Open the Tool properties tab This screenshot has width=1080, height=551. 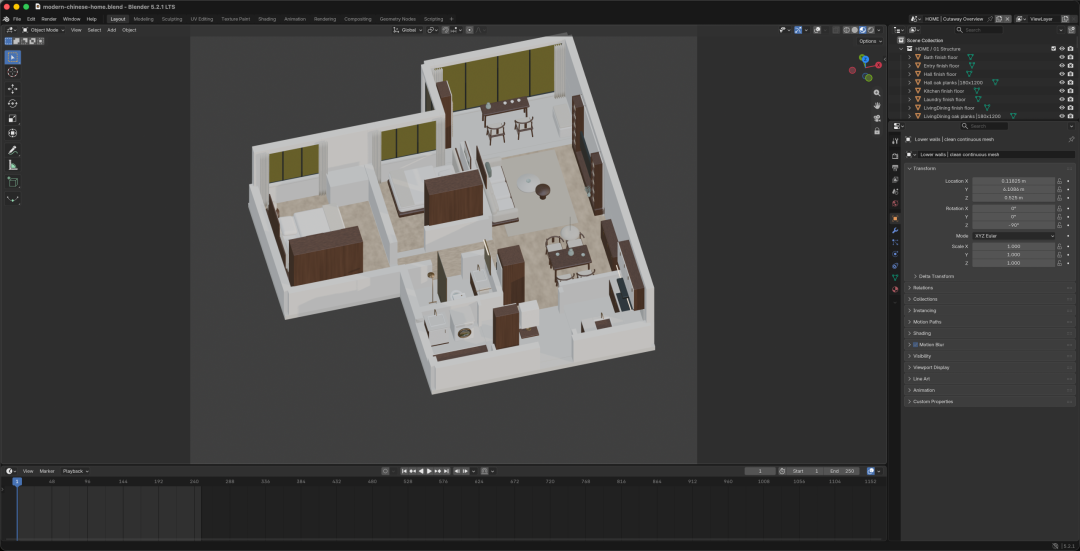(x=895, y=141)
